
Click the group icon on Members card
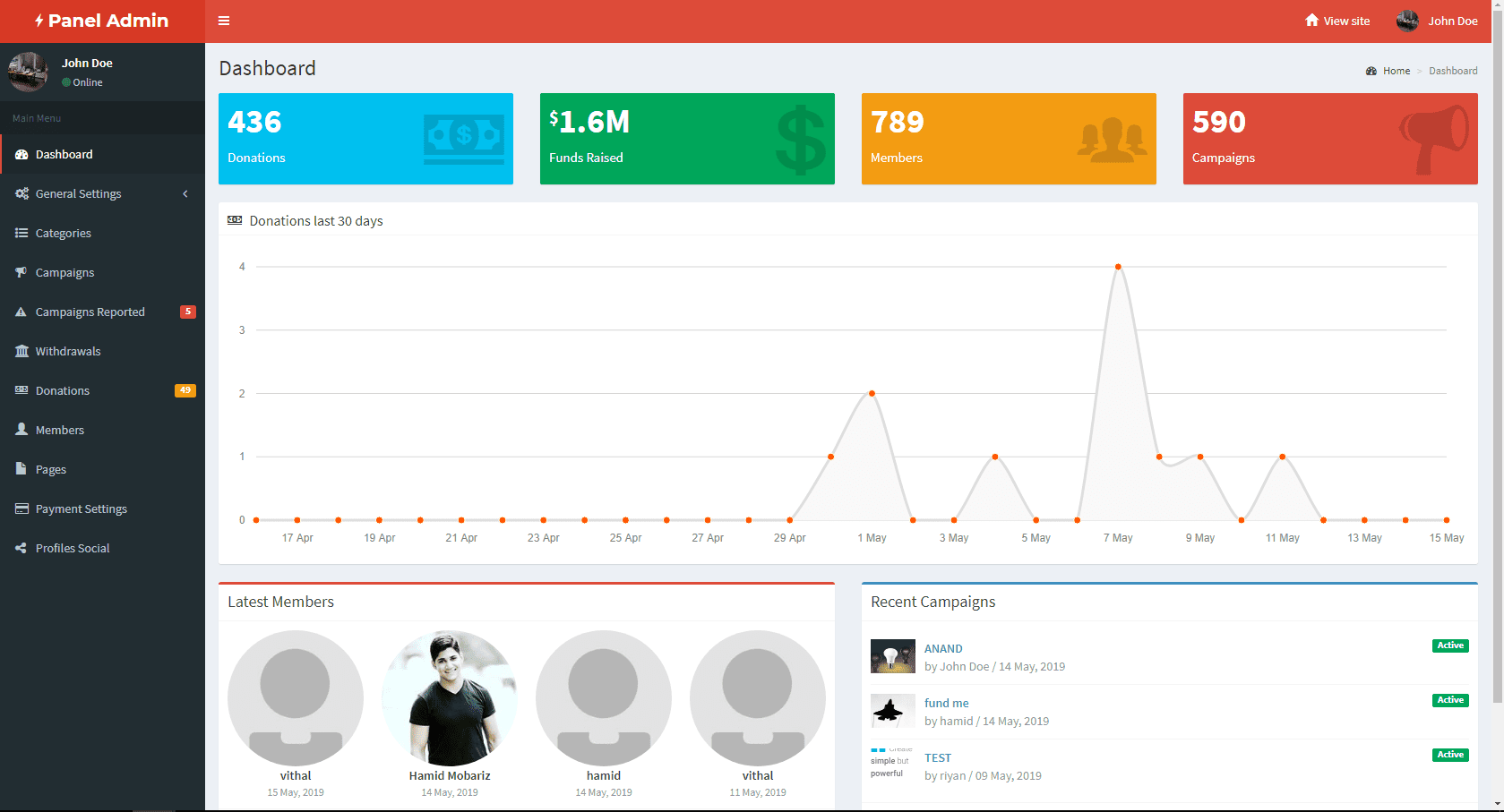[1112, 140]
